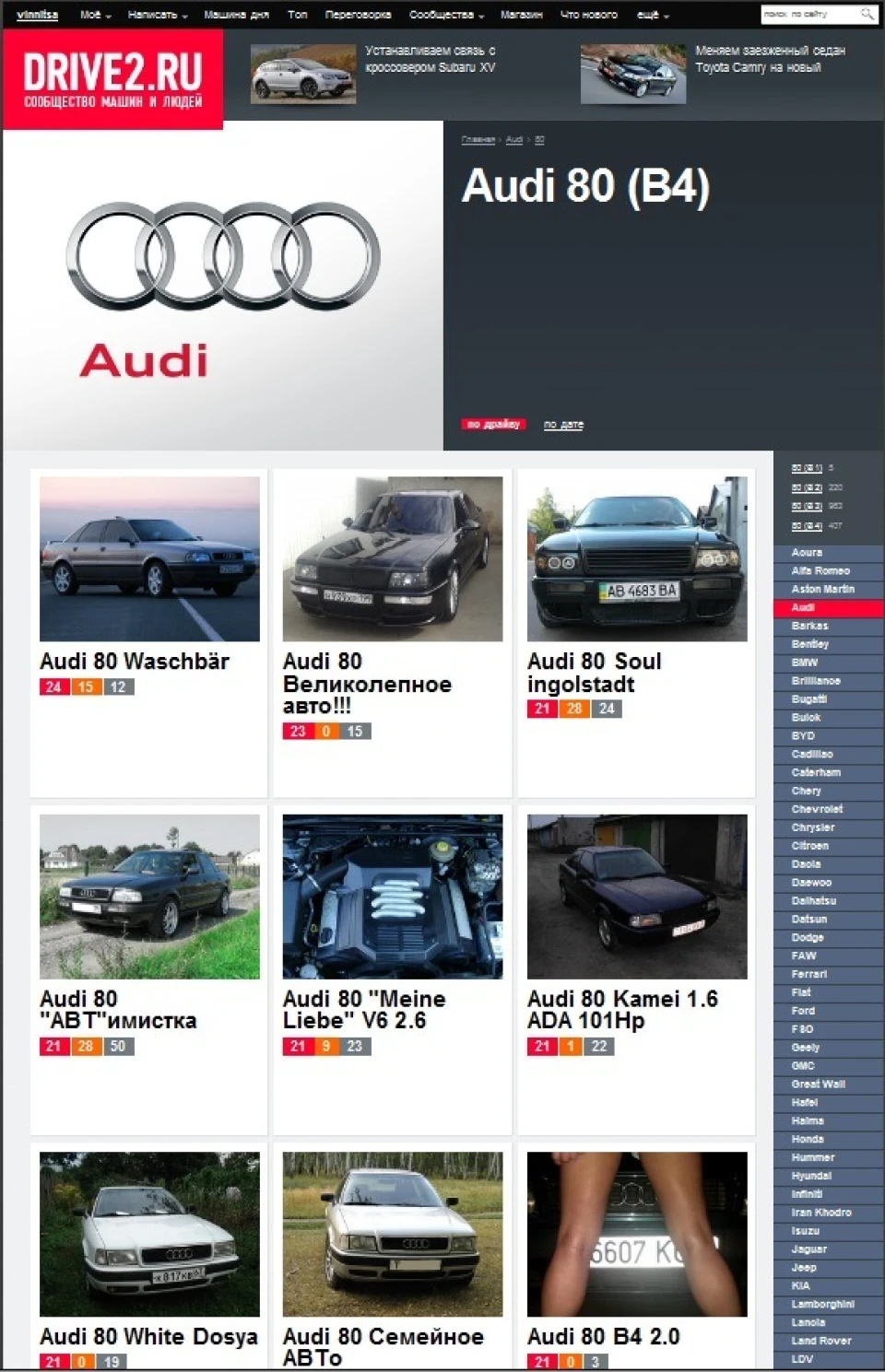The width and height of the screenshot is (885, 1372).
Task: Open the Audi 80 Waschbär photo
Action: 149,558
